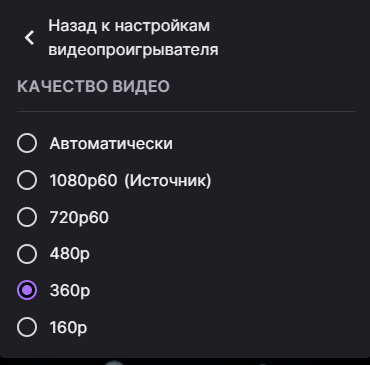Click the divider line under the heading
The width and height of the screenshot is (370, 365).
pos(186,111)
